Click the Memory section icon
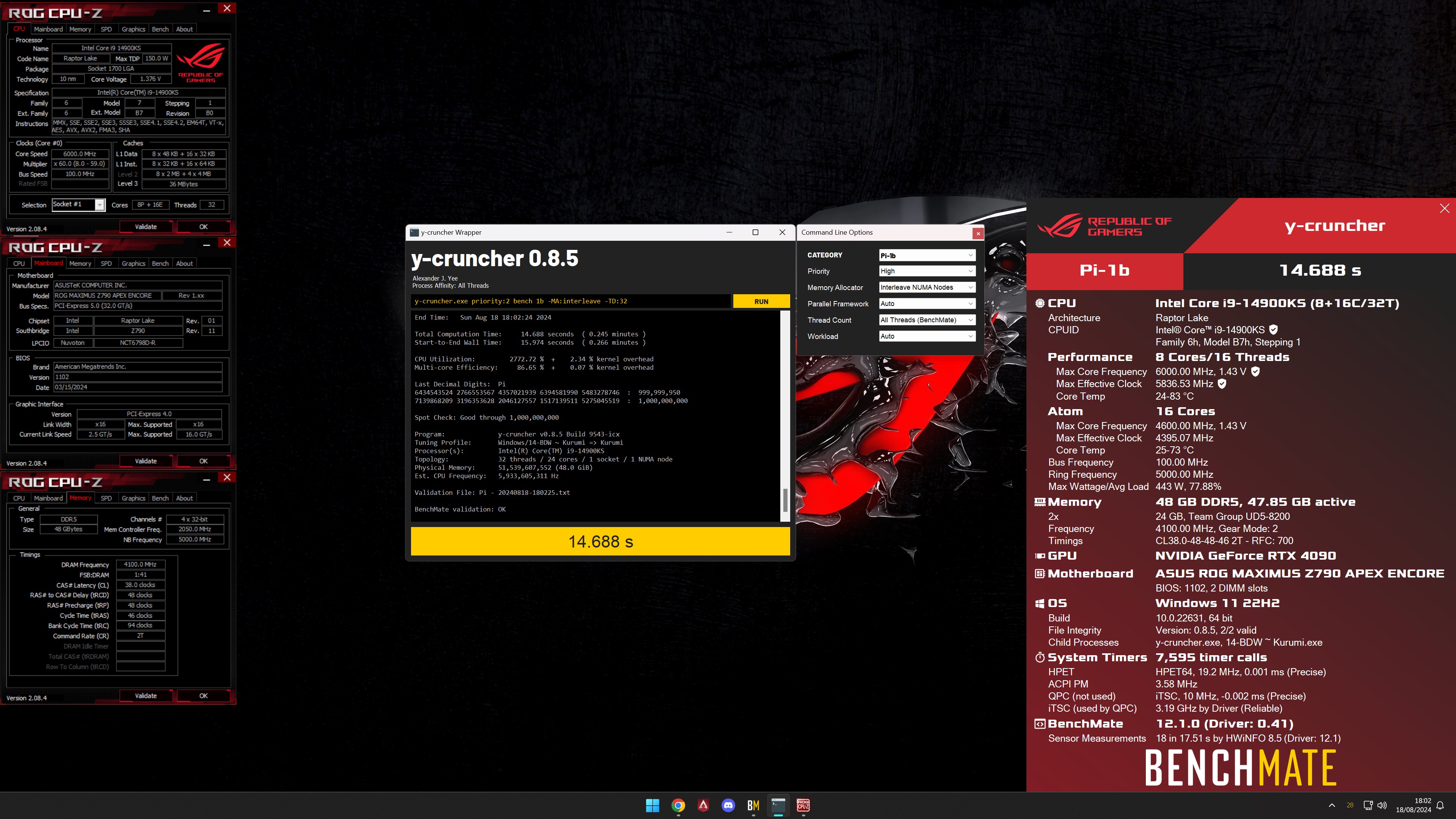The image size is (1456, 819). (1039, 502)
